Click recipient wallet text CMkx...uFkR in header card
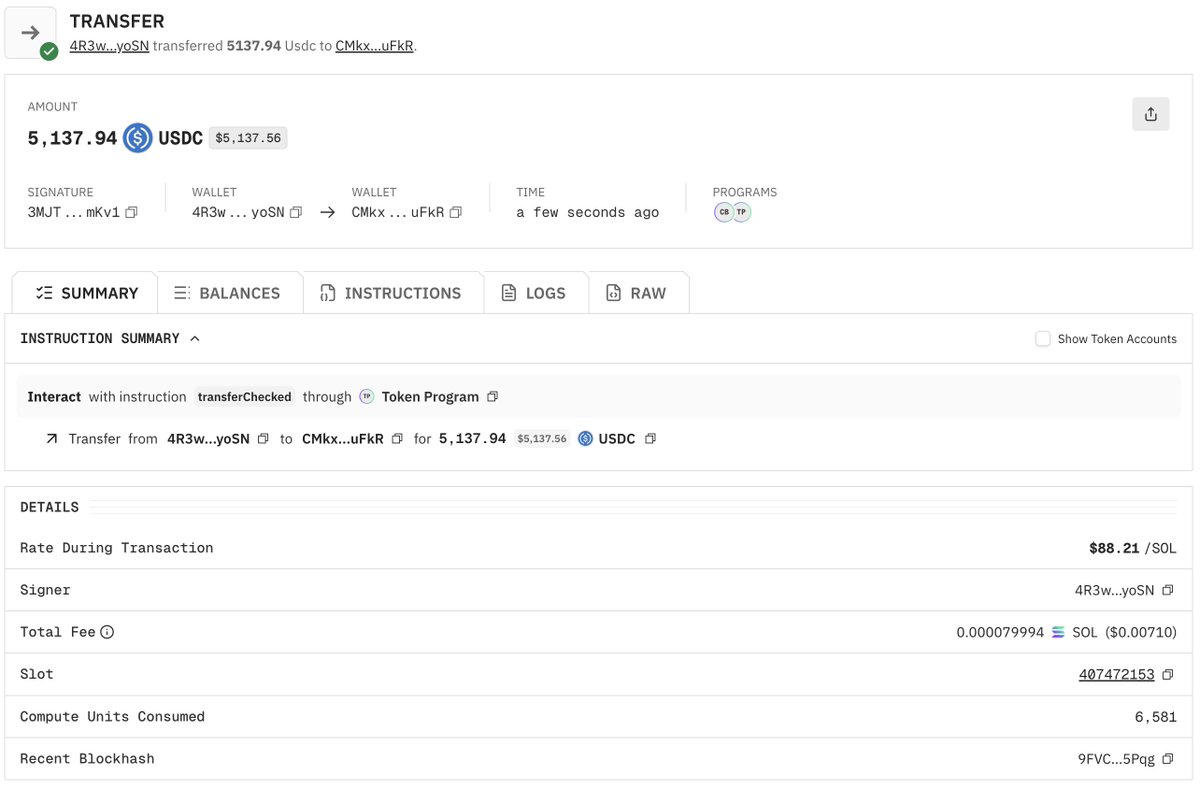 (x=398, y=212)
